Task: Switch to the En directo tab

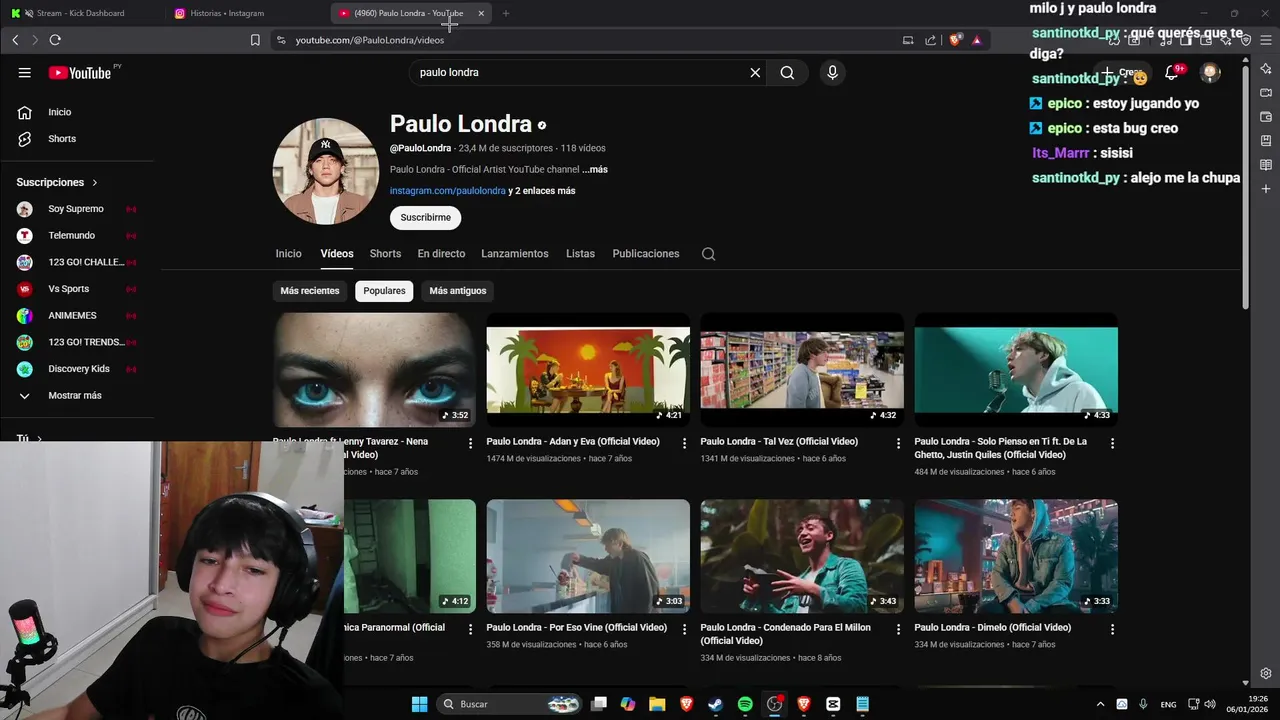Action: pos(441,254)
